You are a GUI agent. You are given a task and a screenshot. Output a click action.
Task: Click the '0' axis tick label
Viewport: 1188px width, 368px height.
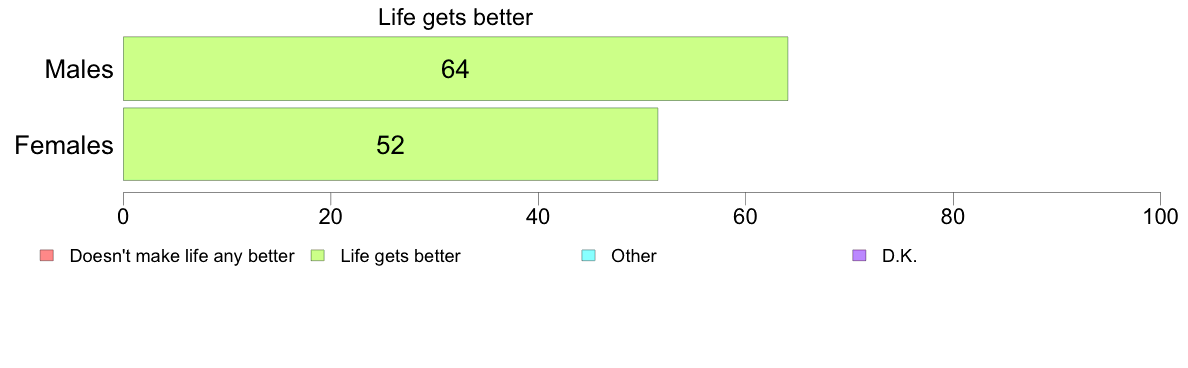(123, 217)
